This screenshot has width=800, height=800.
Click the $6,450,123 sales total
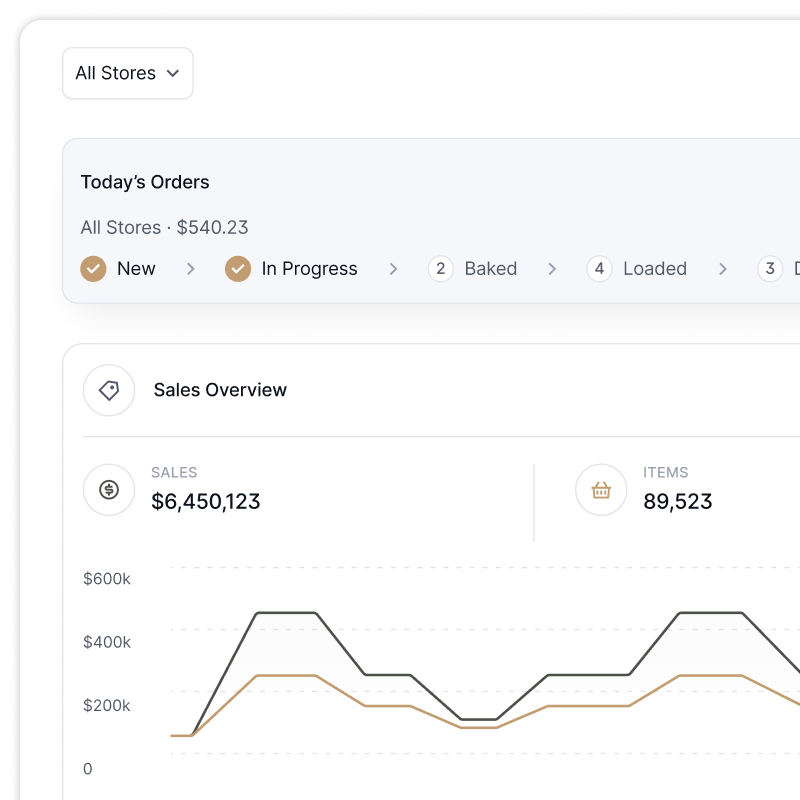click(x=206, y=501)
